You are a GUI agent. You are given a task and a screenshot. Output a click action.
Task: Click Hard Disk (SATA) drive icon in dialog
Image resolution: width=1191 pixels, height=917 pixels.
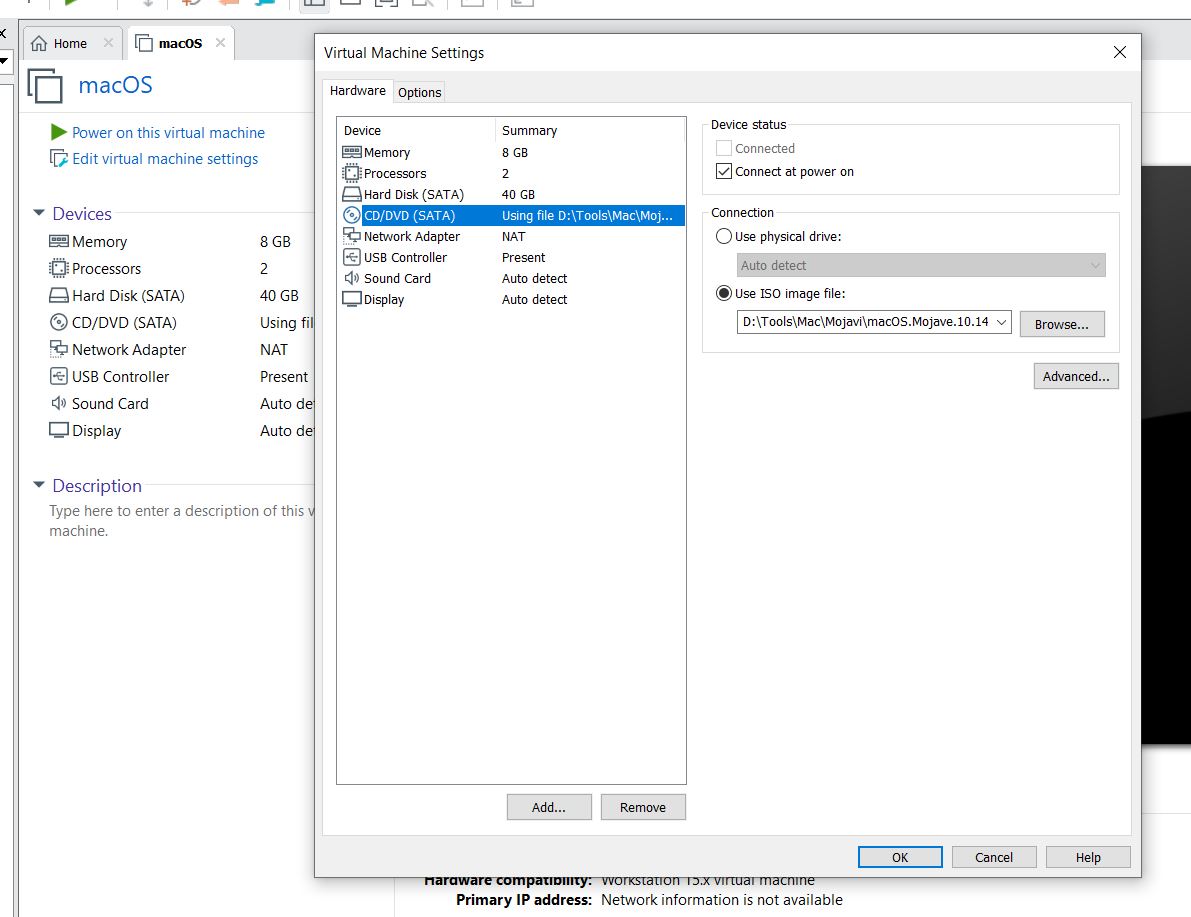click(x=352, y=194)
